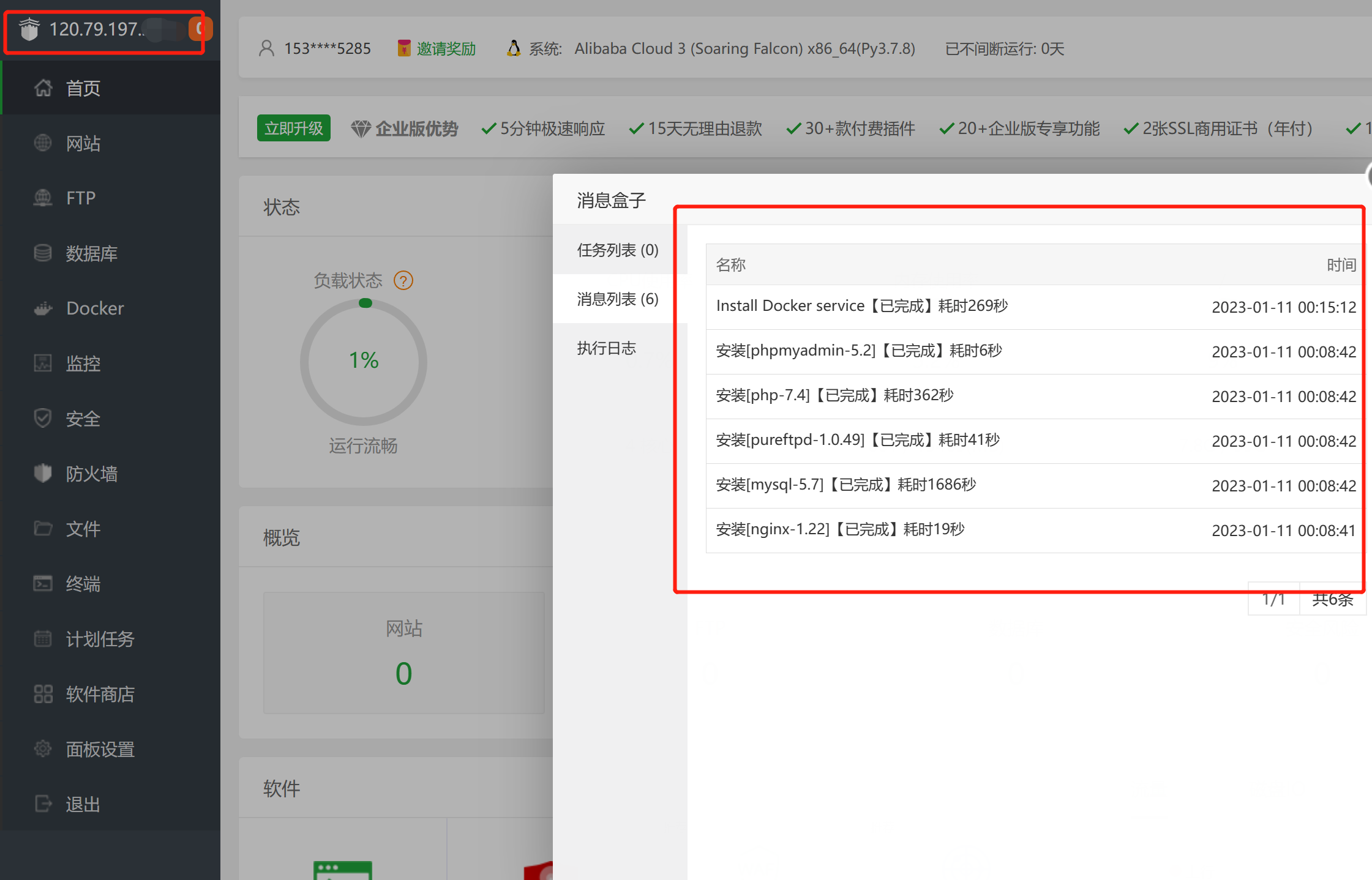1372x880 pixels.
Task: Click the 1% load status gauge
Action: 364,361
